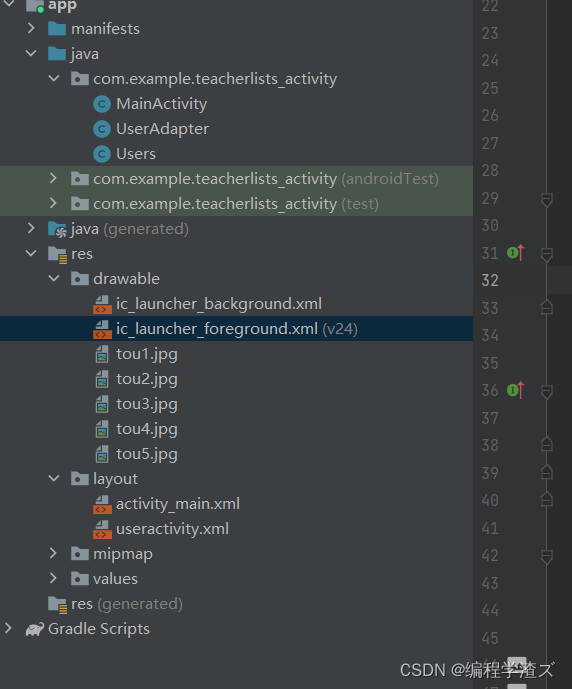
Task: Expand the (test) package chevron
Action: coord(53,203)
